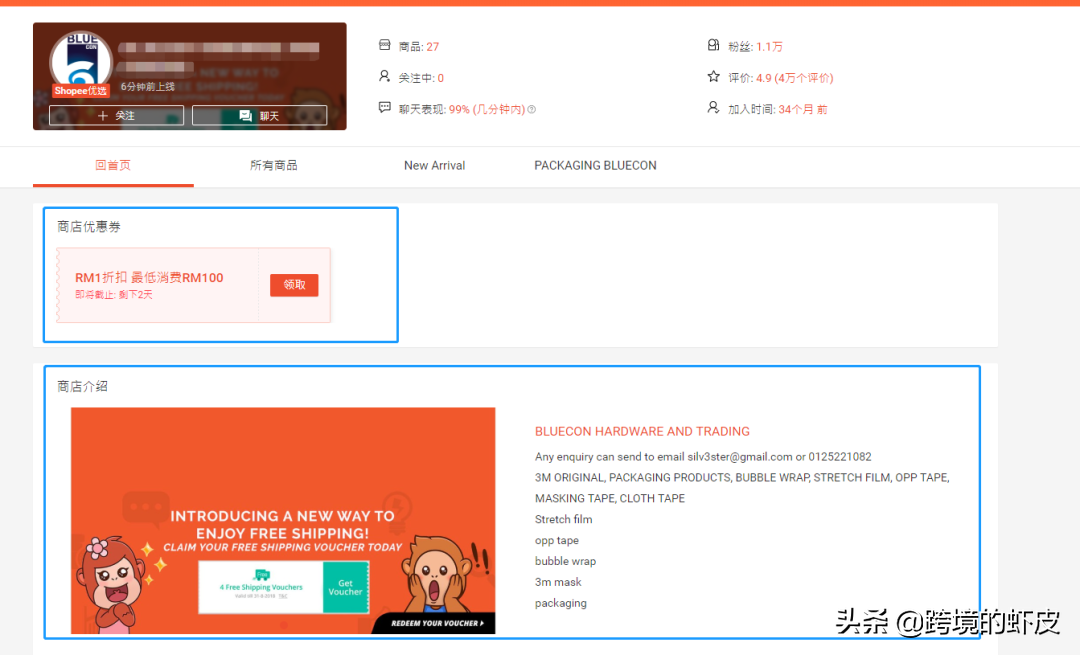The width and height of the screenshot is (1080, 655).
Task: Click the enquiry email line text
Action: (703, 457)
